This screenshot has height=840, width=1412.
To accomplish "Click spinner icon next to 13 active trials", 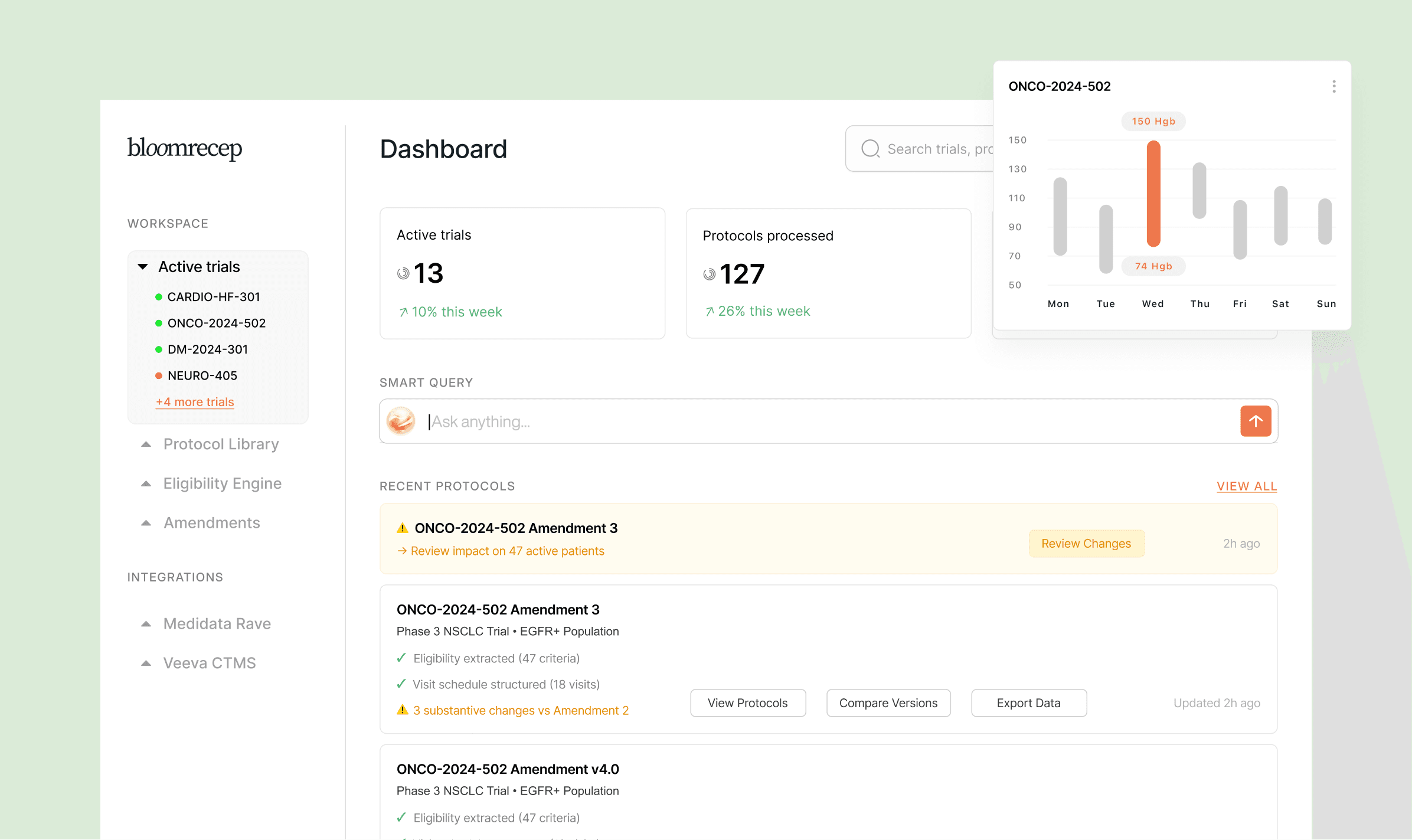I will (x=403, y=273).
